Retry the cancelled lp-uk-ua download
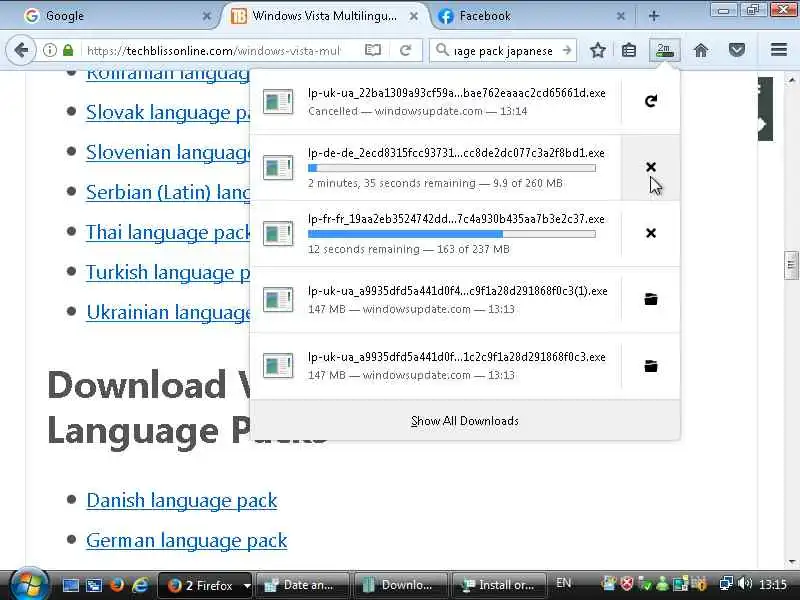The height and width of the screenshot is (600, 800). [651, 101]
